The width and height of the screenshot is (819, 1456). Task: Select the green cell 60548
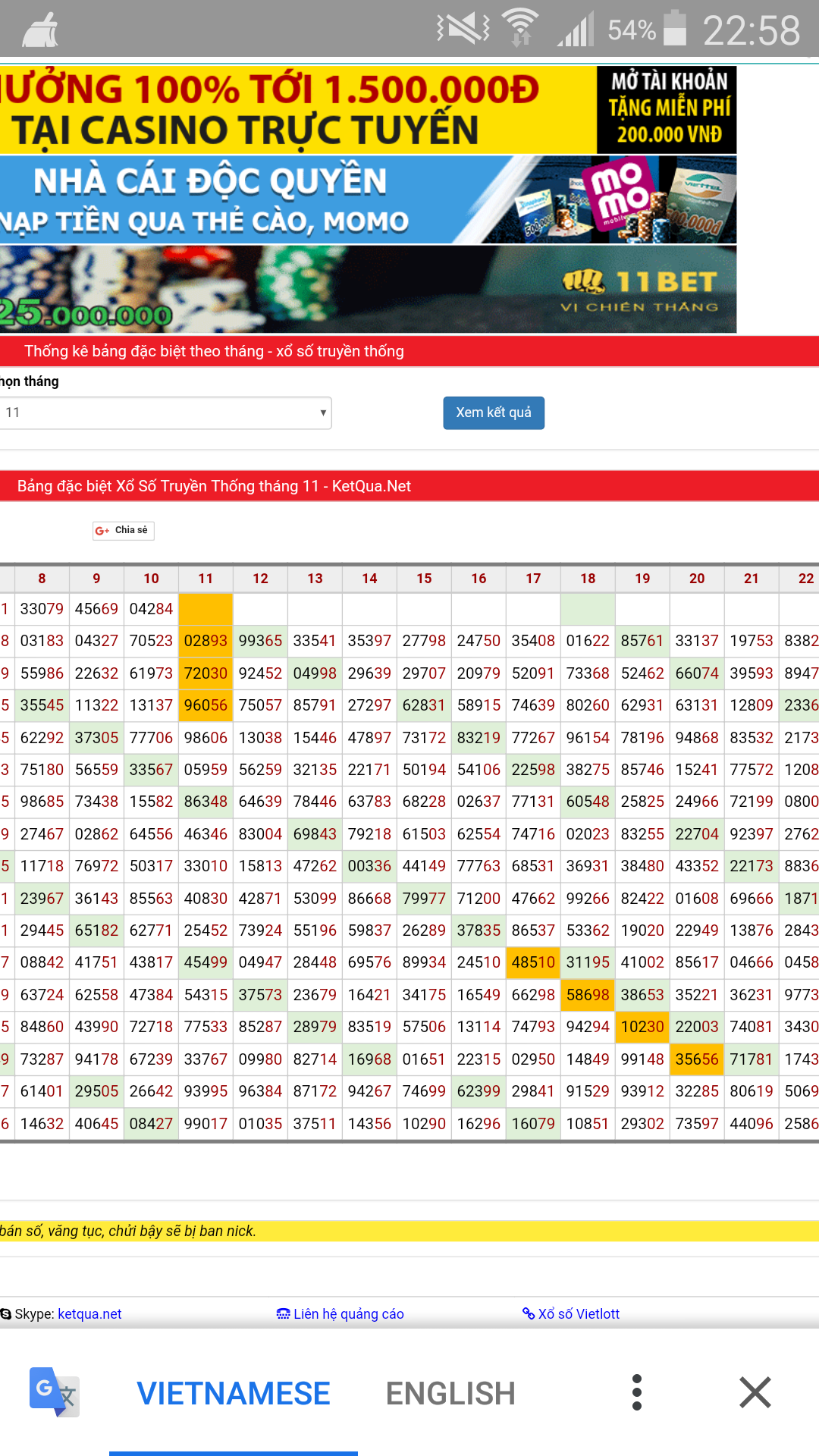(588, 802)
